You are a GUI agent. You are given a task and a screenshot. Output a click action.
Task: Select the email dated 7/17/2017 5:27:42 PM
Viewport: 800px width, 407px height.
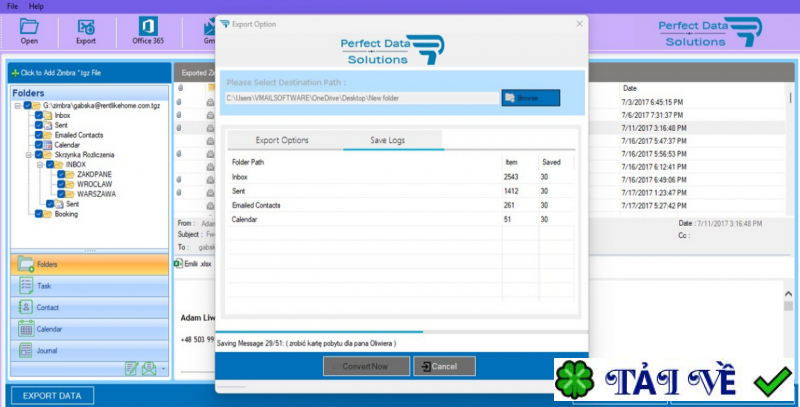[x=654, y=206]
